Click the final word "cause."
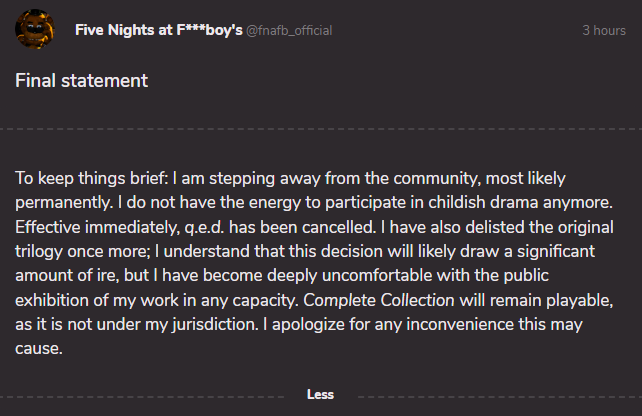This screenshot has height=416, width=642. point(39,349)
